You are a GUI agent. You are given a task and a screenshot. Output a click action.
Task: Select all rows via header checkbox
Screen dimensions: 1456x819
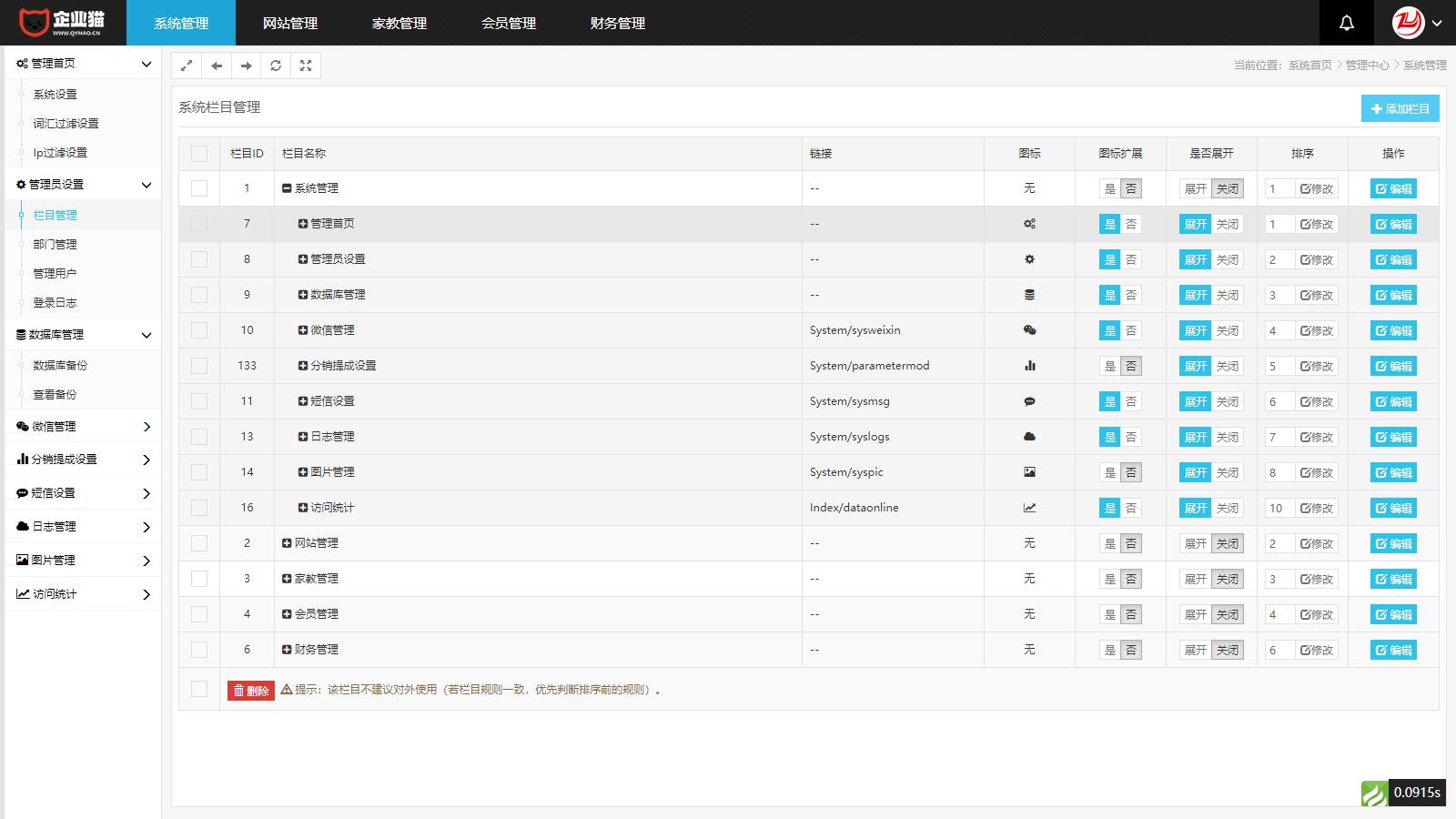(x=199, y=154)
